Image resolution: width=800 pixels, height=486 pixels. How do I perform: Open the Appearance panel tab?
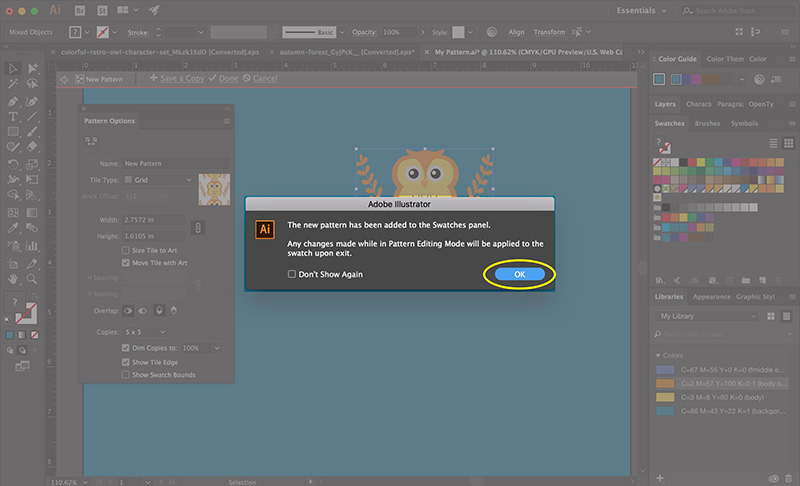[711, 297]
